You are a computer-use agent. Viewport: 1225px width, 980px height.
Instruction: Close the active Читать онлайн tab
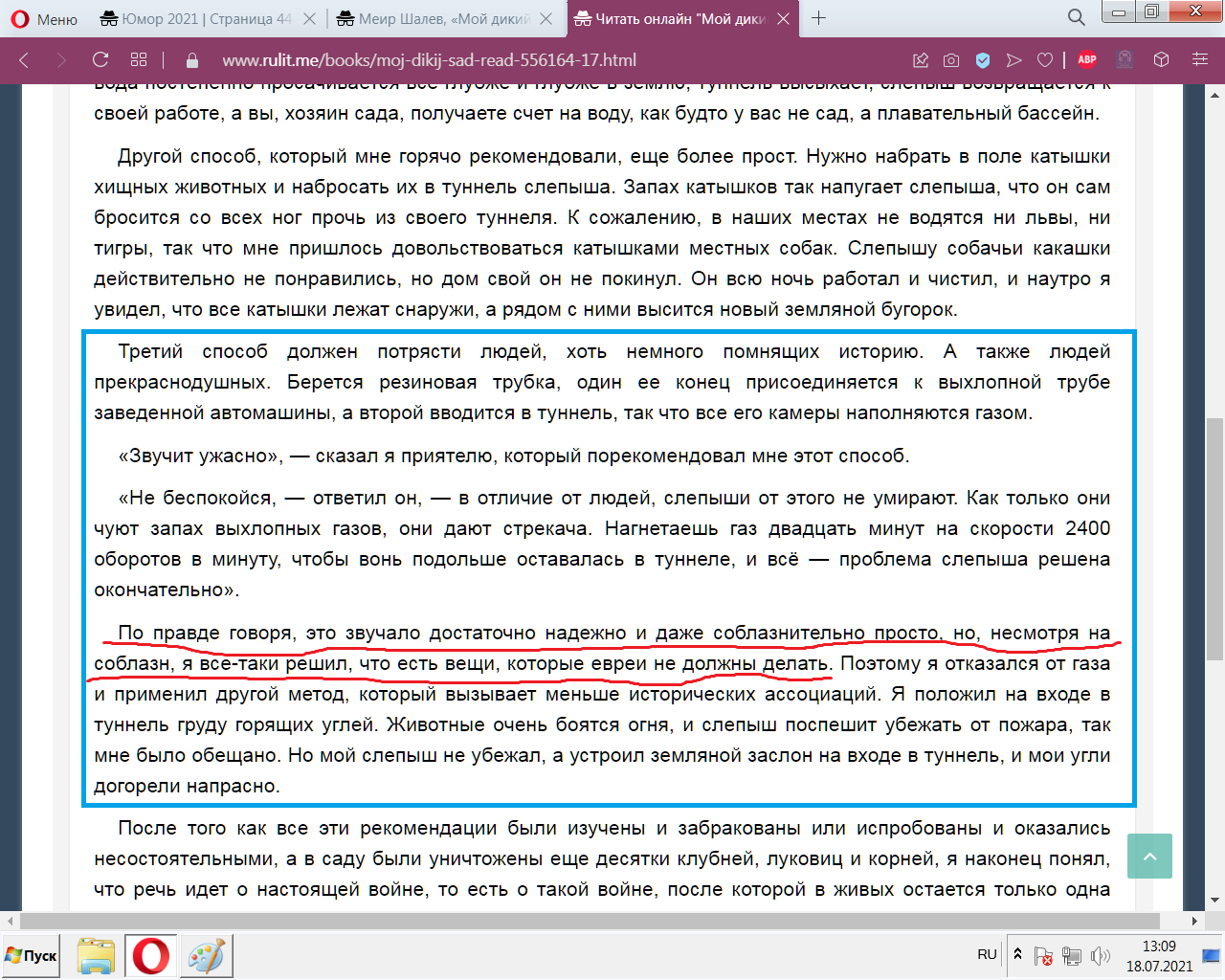[x=784, y=18]
